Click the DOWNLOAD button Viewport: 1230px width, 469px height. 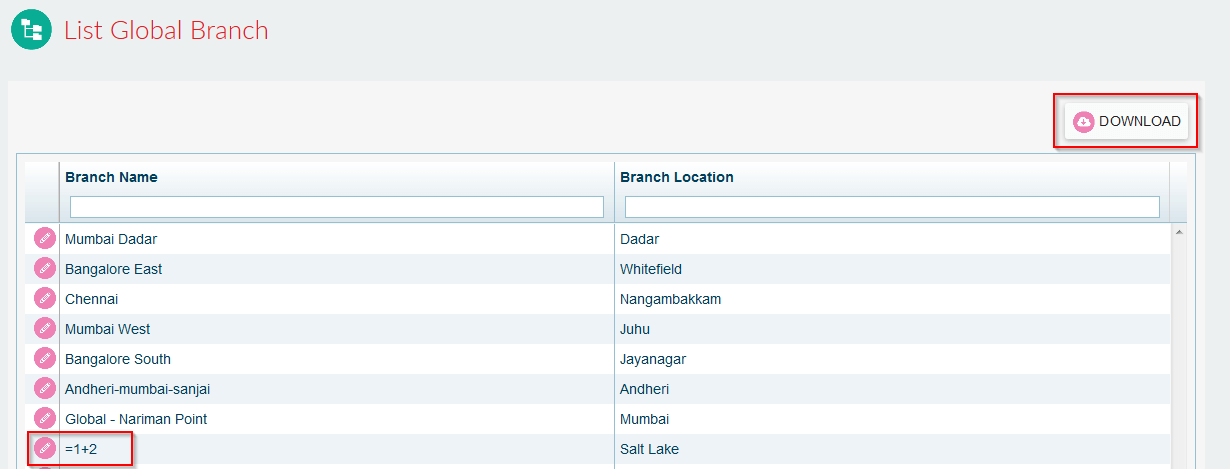coord(1126,121)
